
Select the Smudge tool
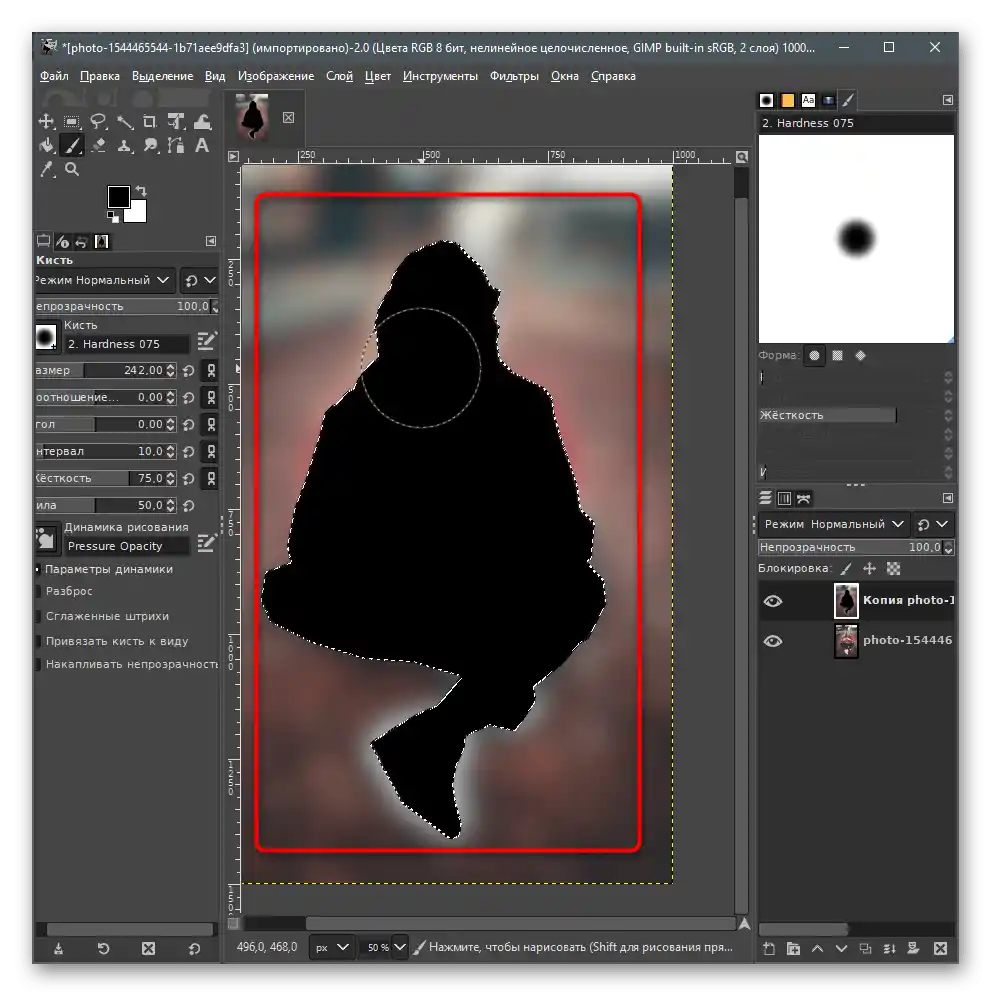pos(150,145)
